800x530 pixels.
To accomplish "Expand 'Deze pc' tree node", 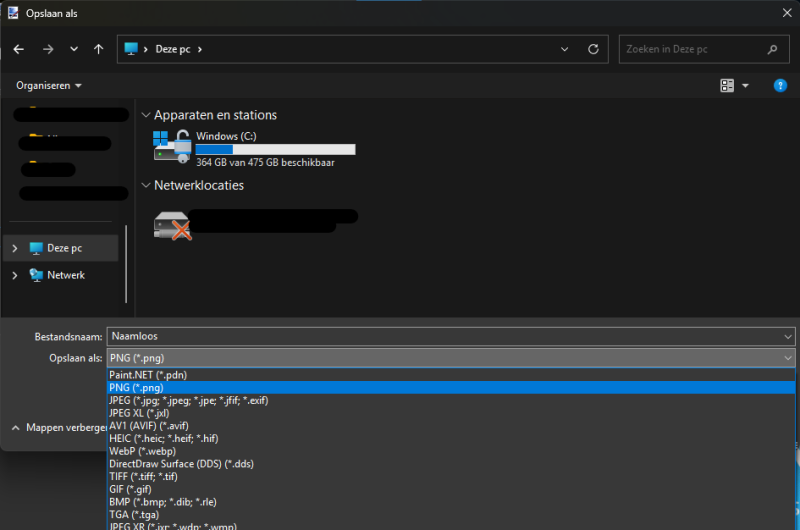I will [x=15, y=248].
